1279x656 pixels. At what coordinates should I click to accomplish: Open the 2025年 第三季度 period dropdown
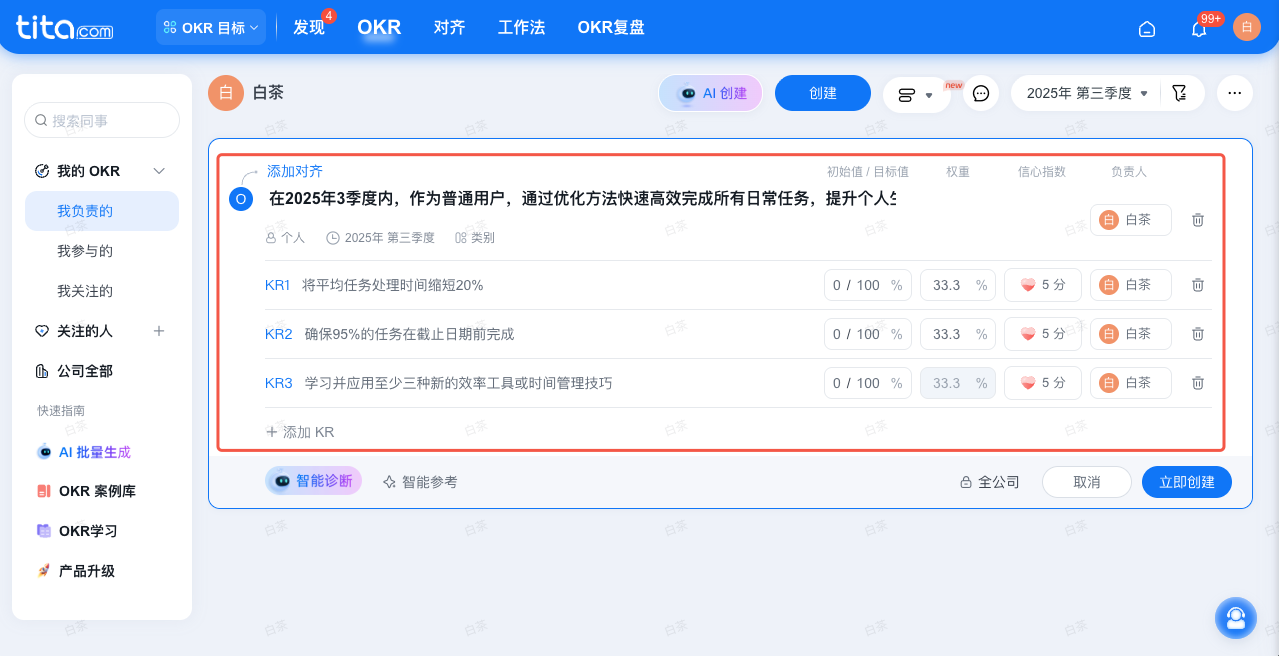tap(1085, 92)
